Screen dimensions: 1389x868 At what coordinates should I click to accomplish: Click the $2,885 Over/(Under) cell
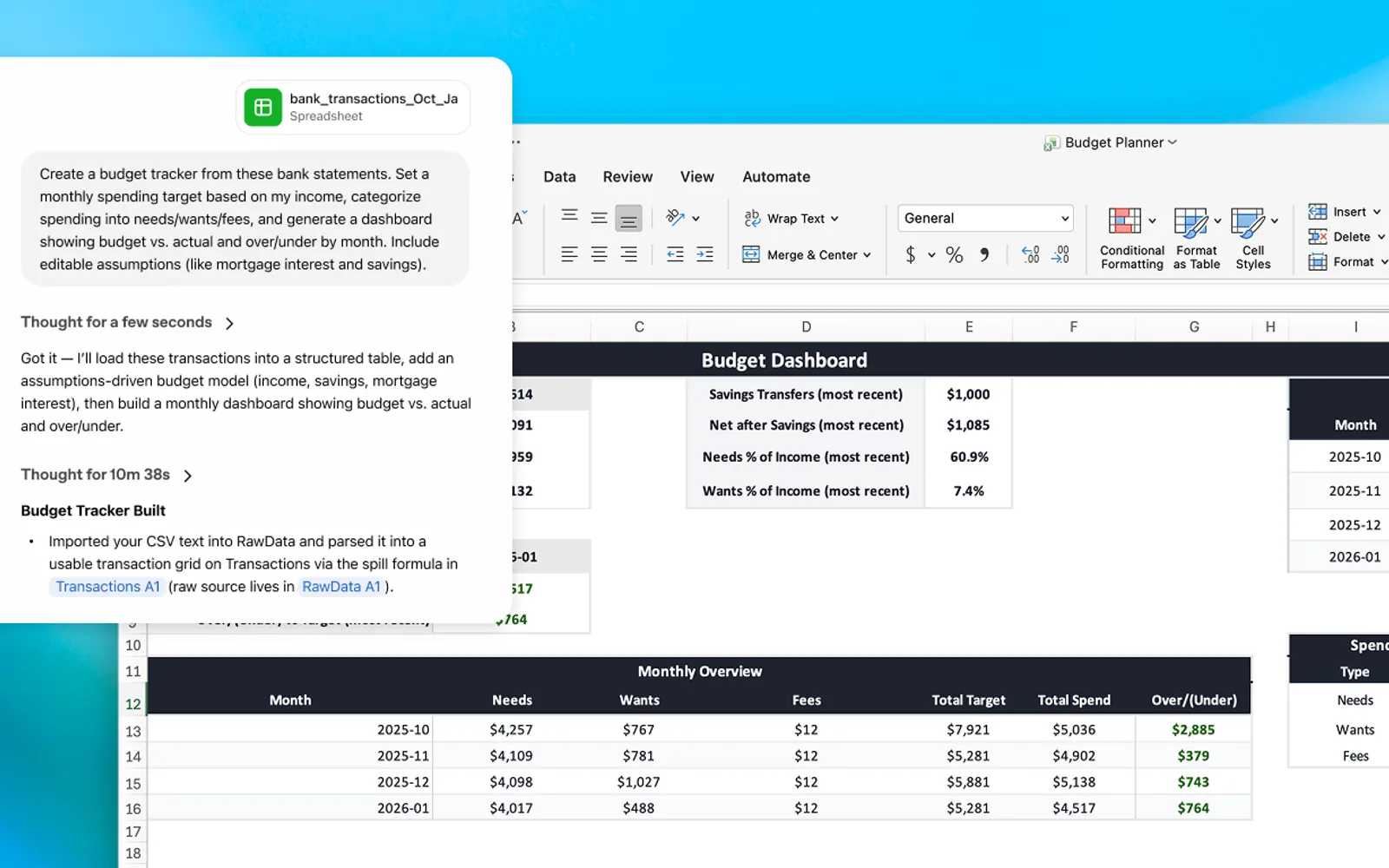(1193, 730)
